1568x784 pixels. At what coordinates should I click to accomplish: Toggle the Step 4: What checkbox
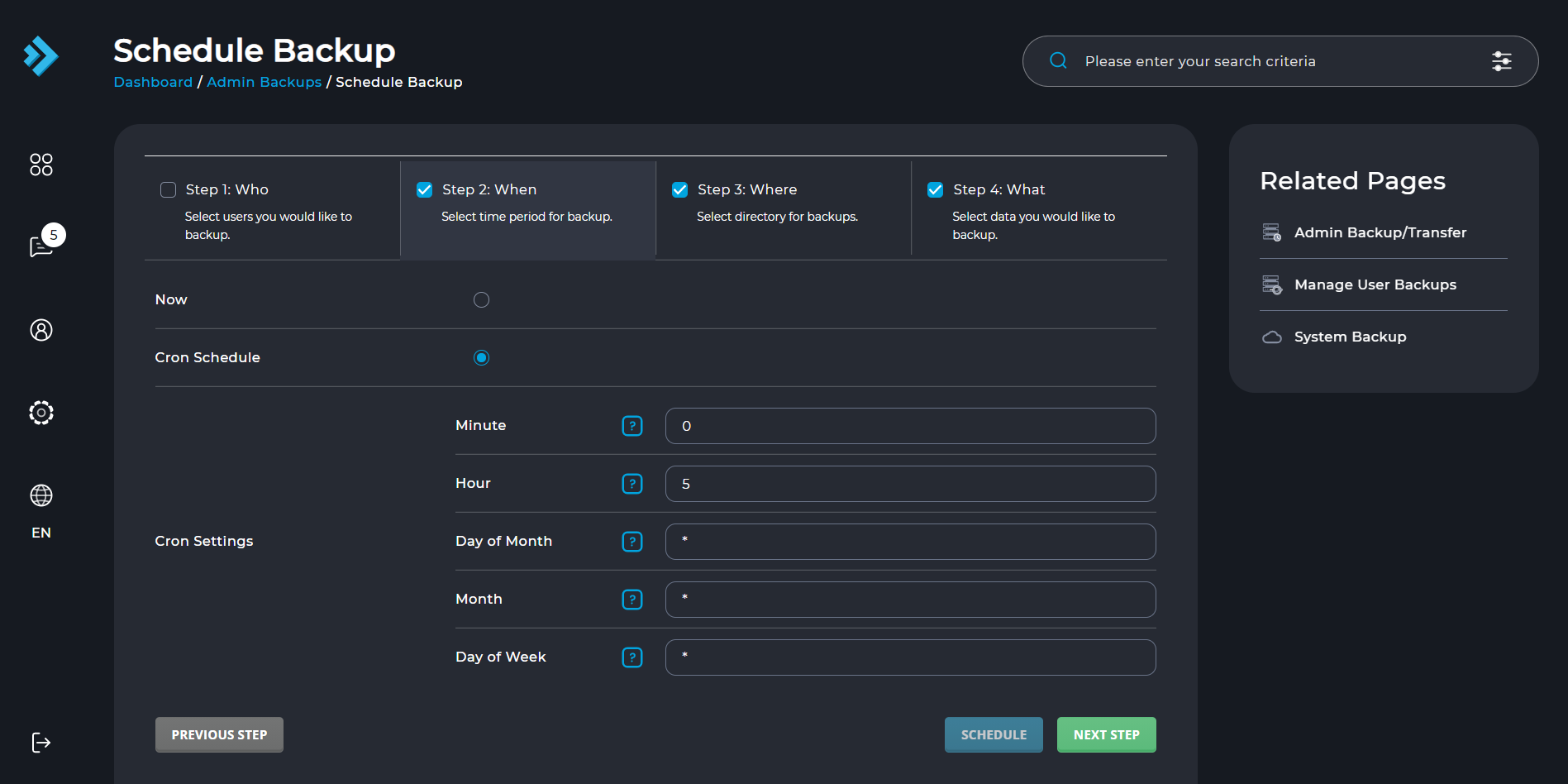(936, 190)
